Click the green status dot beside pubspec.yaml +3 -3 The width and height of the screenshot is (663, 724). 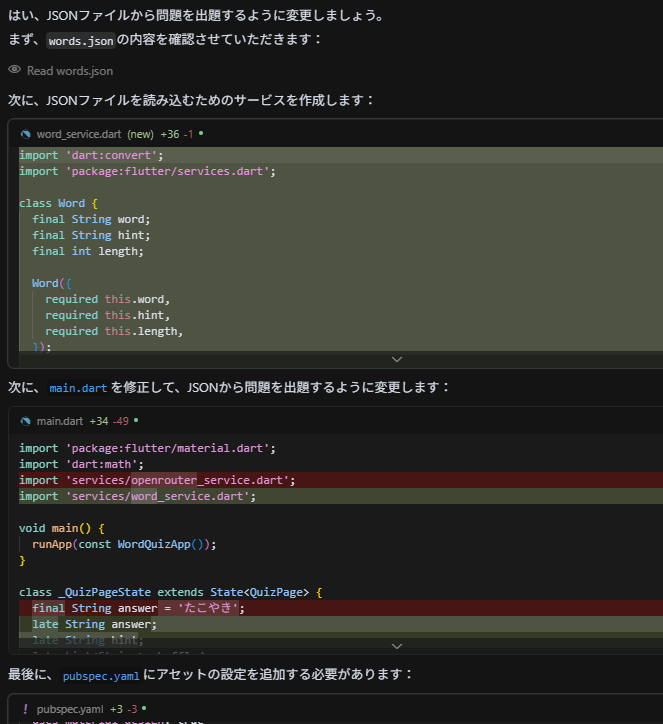(x=144, y=708)
